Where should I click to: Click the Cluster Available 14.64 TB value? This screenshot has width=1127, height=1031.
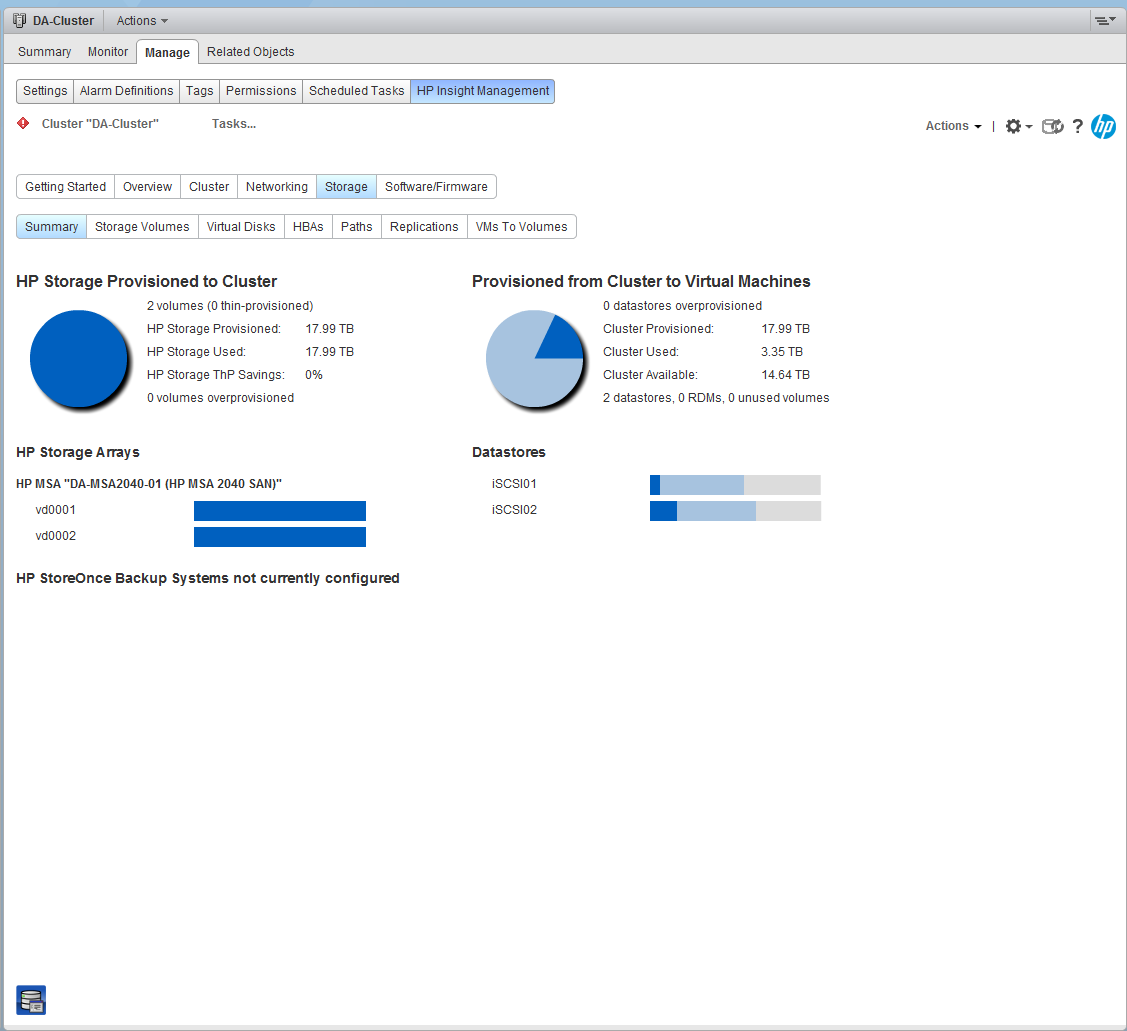point(786,375)
